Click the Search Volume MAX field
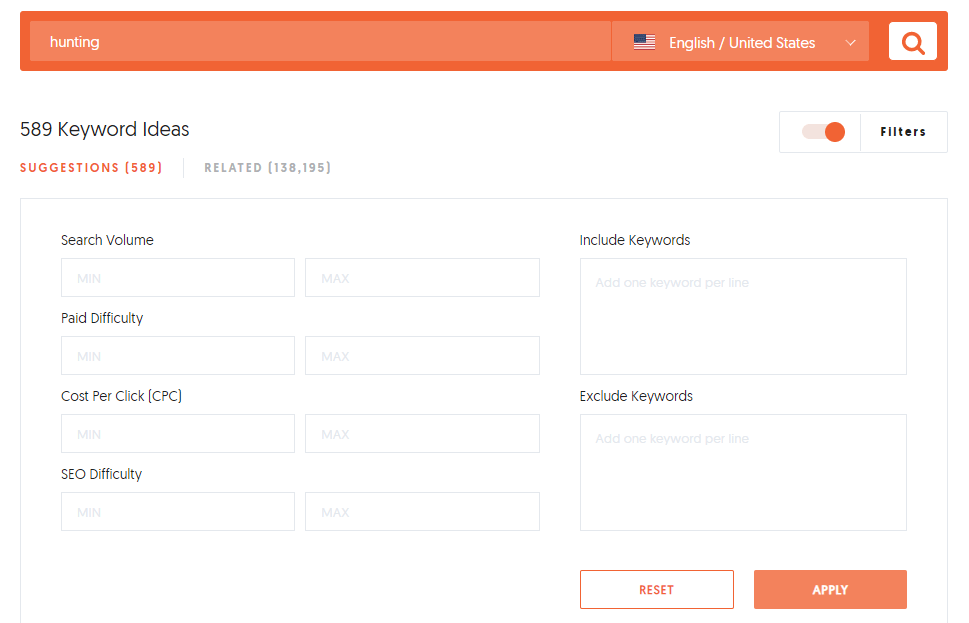The width and height of the screenshot is (969, 623). (422, 278)
